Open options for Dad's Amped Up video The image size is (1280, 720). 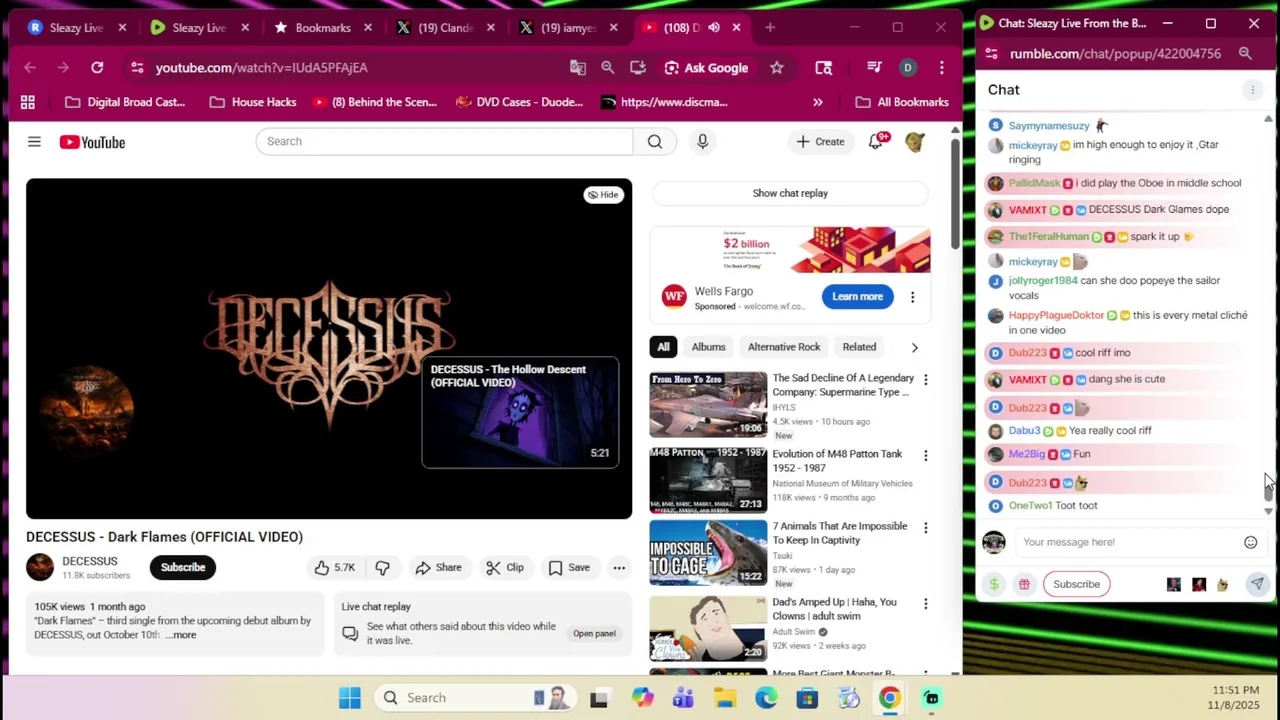pos(925,604)
